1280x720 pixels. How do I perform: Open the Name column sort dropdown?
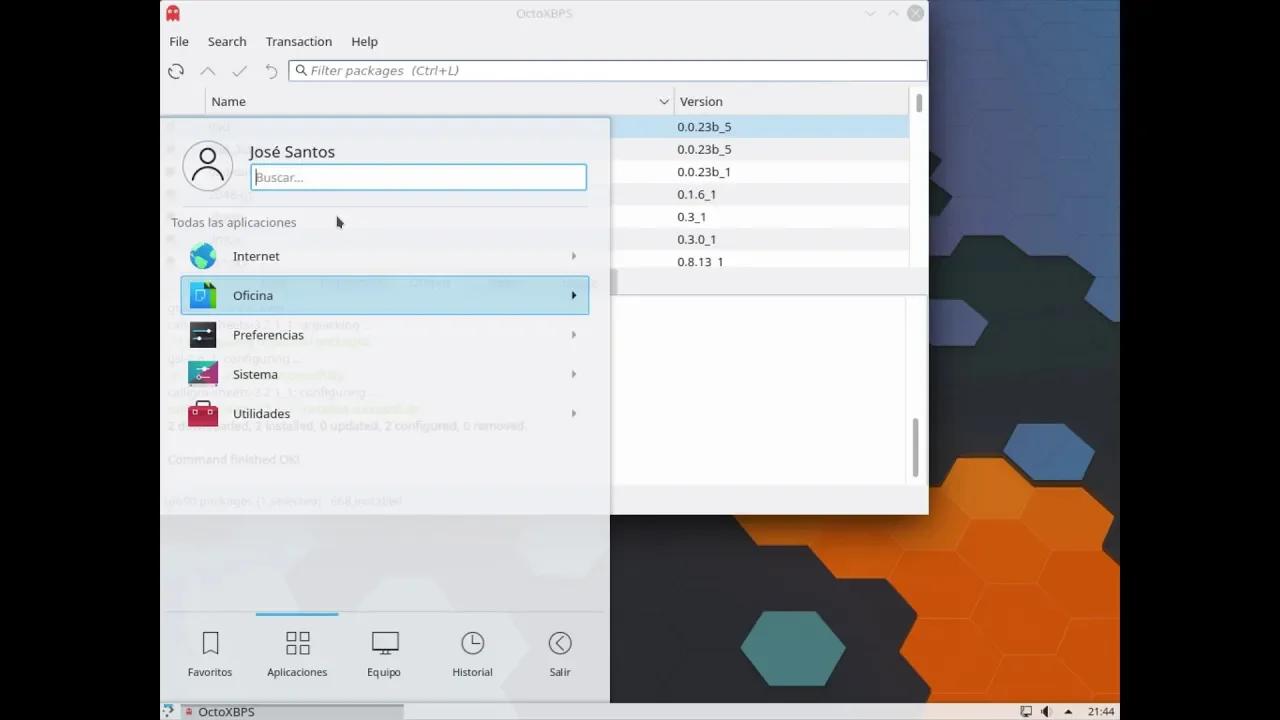coord(663,101)
